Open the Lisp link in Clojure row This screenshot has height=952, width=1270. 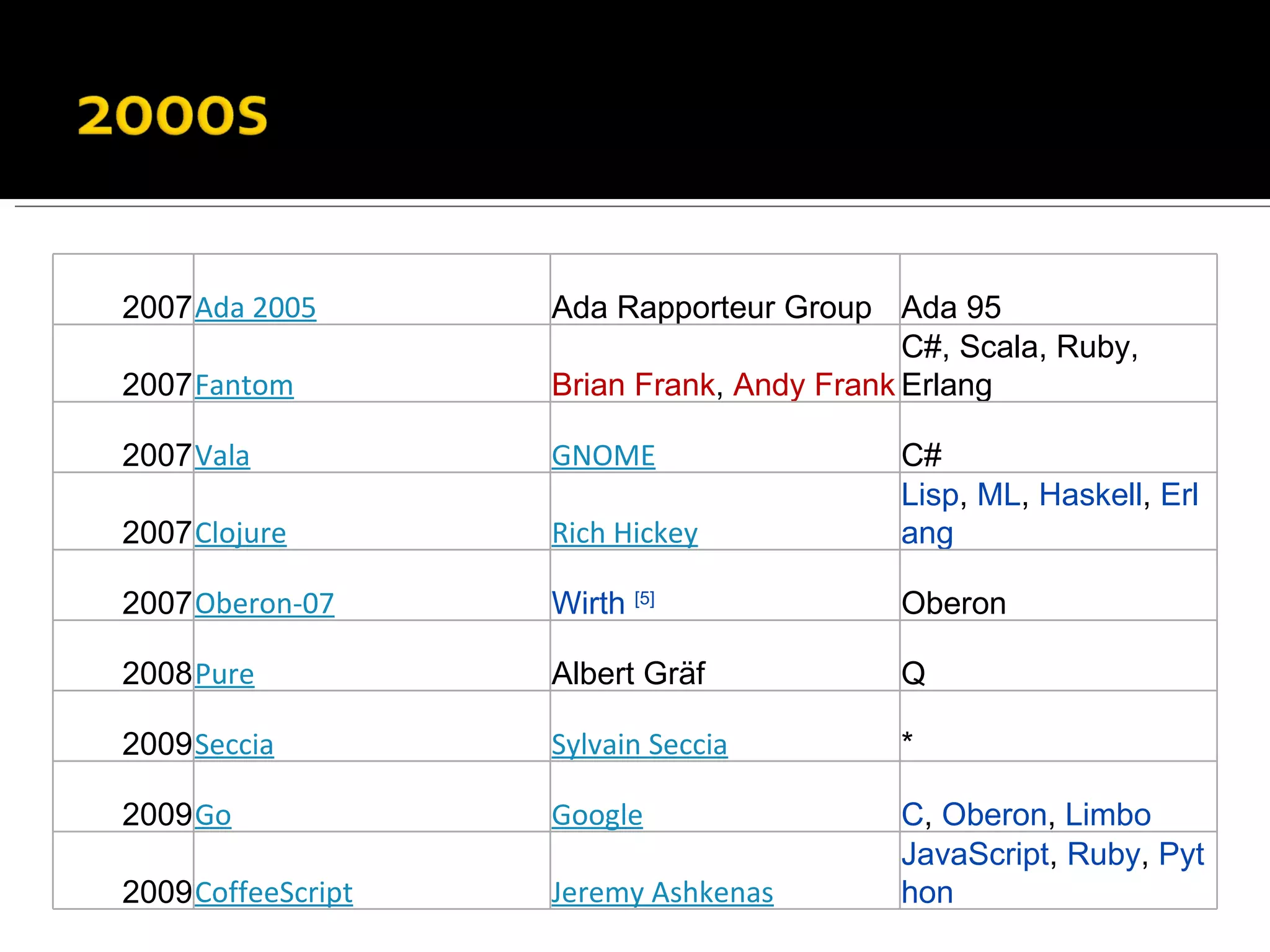click(x=930, y=495)
